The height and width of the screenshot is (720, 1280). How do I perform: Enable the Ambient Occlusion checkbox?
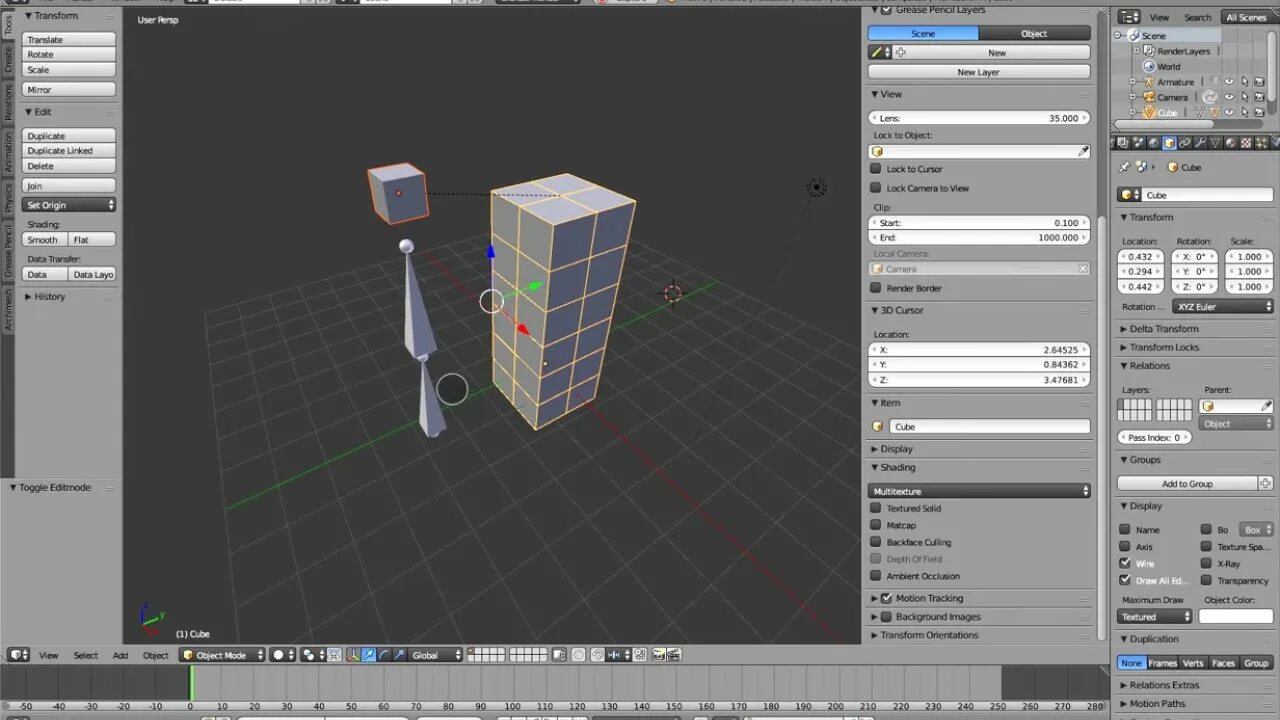click(x=876, y=576)
